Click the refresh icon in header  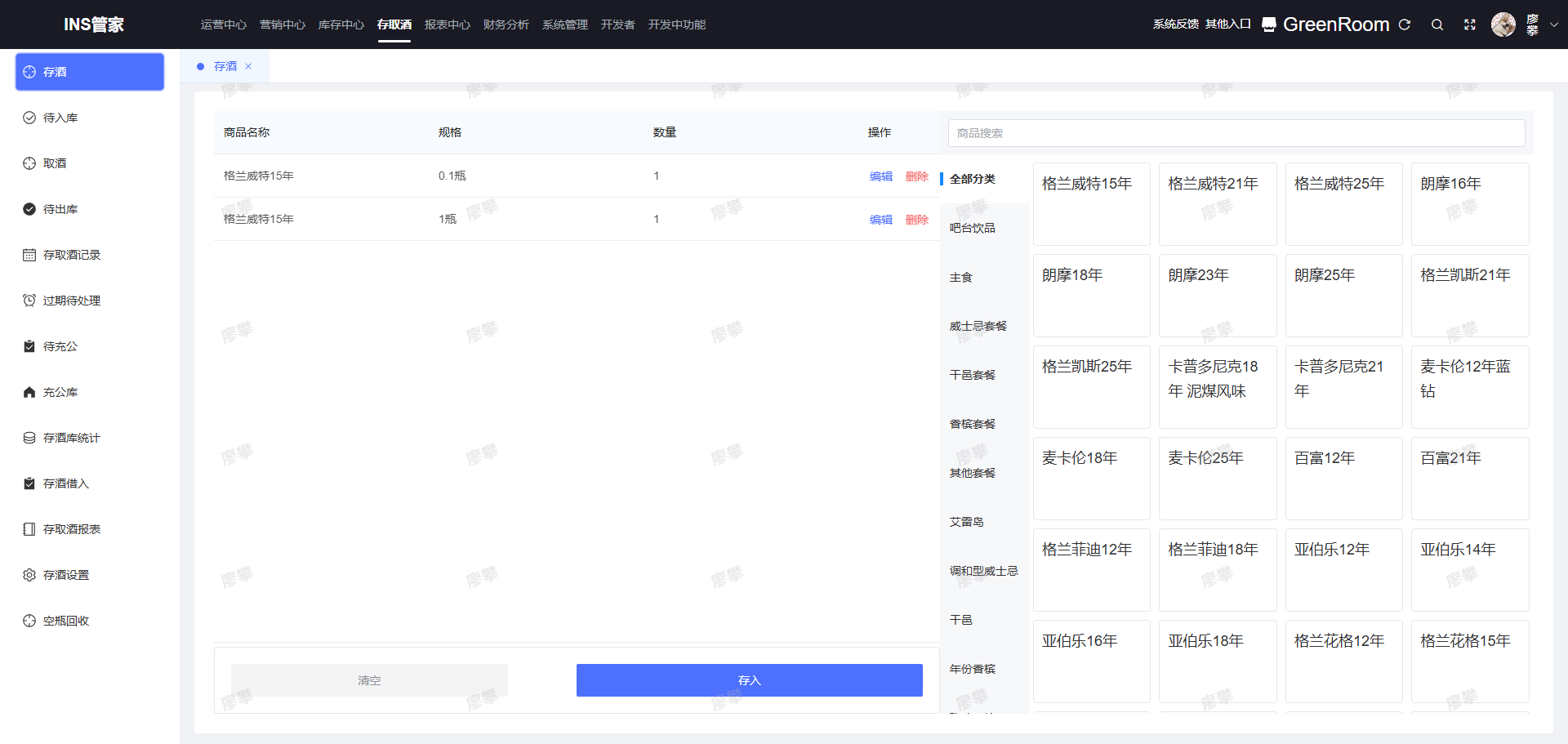point(1405,25)
